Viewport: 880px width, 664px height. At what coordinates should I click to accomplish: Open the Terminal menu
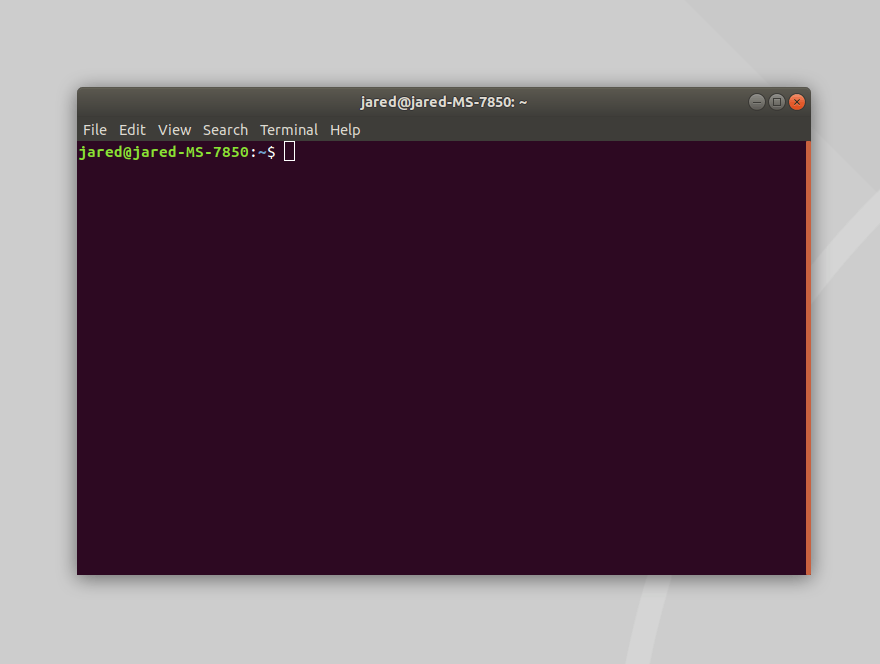click(x=288, y=130)
